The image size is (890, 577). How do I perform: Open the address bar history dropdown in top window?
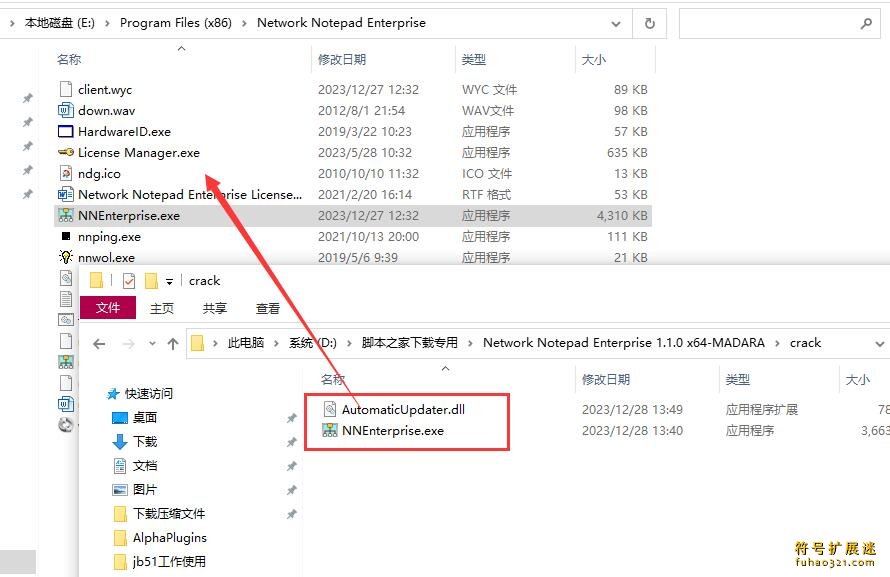point(617,22)
